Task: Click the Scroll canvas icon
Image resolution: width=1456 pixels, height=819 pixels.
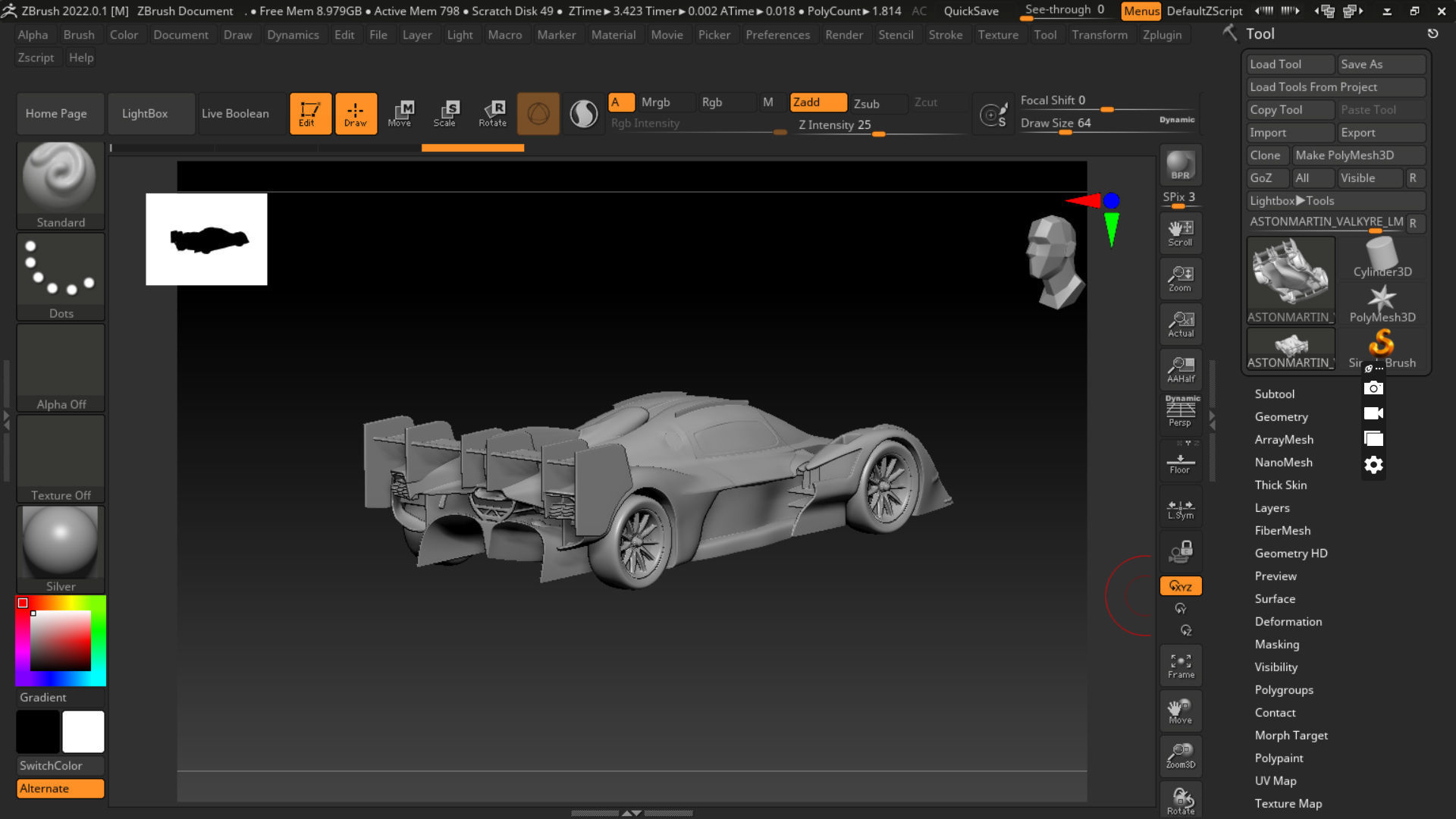Action: [x=1181, y=233]
